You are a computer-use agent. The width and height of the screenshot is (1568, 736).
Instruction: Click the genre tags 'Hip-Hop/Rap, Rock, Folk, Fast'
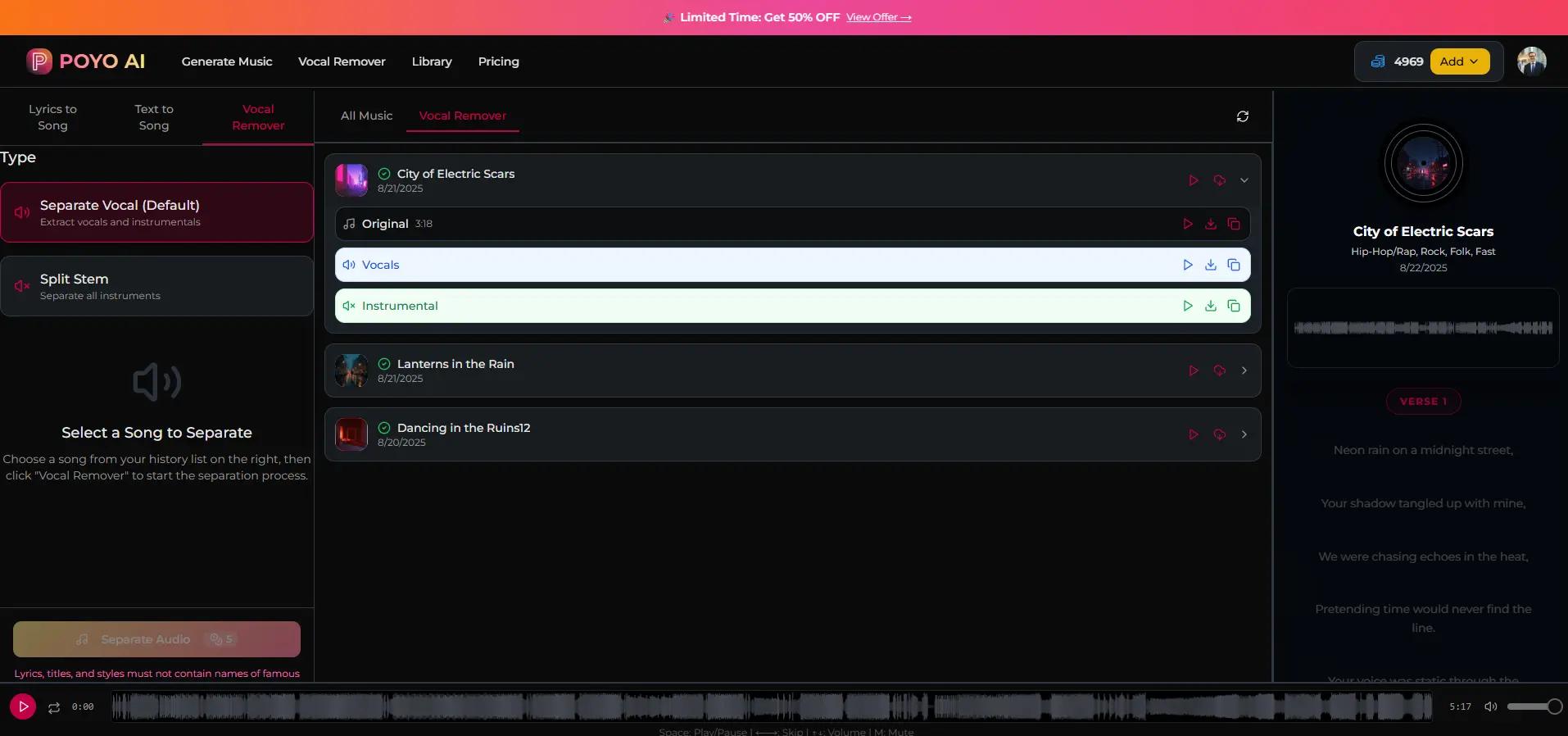(1423, 252)
